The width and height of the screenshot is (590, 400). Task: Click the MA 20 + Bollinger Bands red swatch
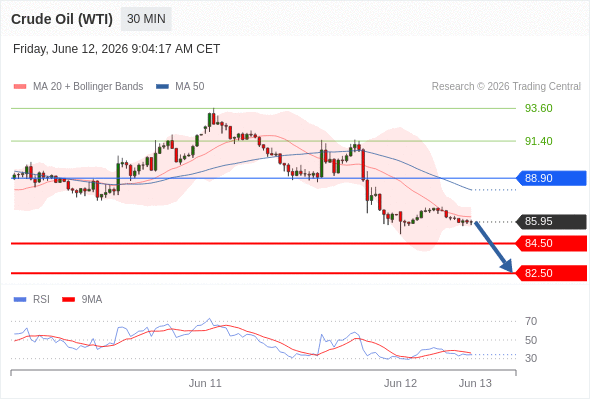coord(20,87)
